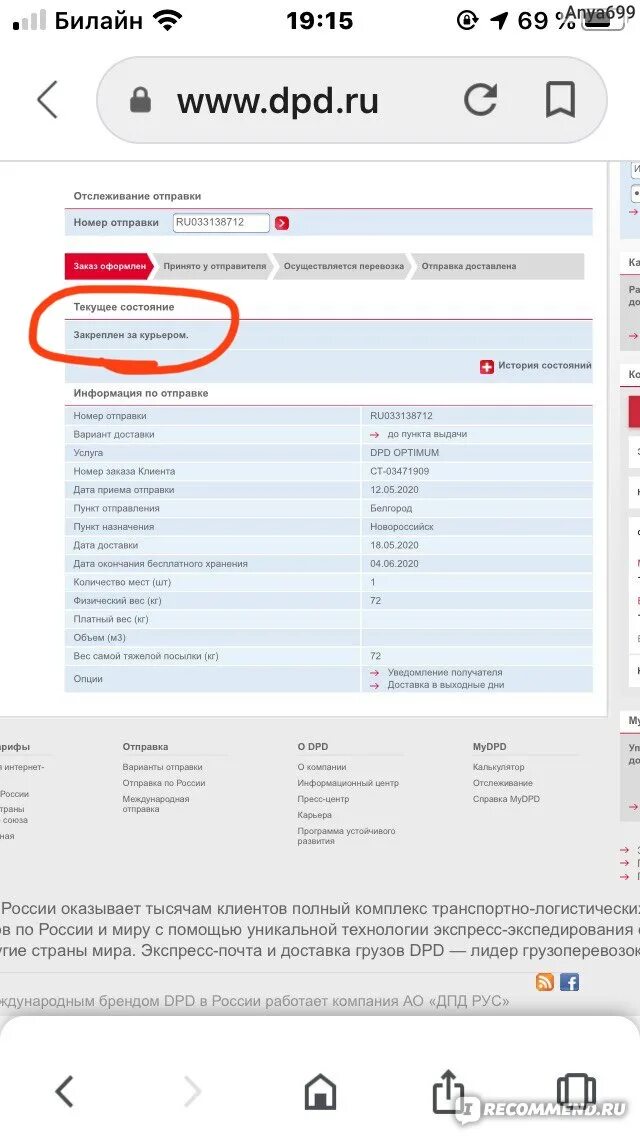This screenshot has width=640, height=1136.
Task: Open Уведомление получателя option link
Action: [445, 672]
